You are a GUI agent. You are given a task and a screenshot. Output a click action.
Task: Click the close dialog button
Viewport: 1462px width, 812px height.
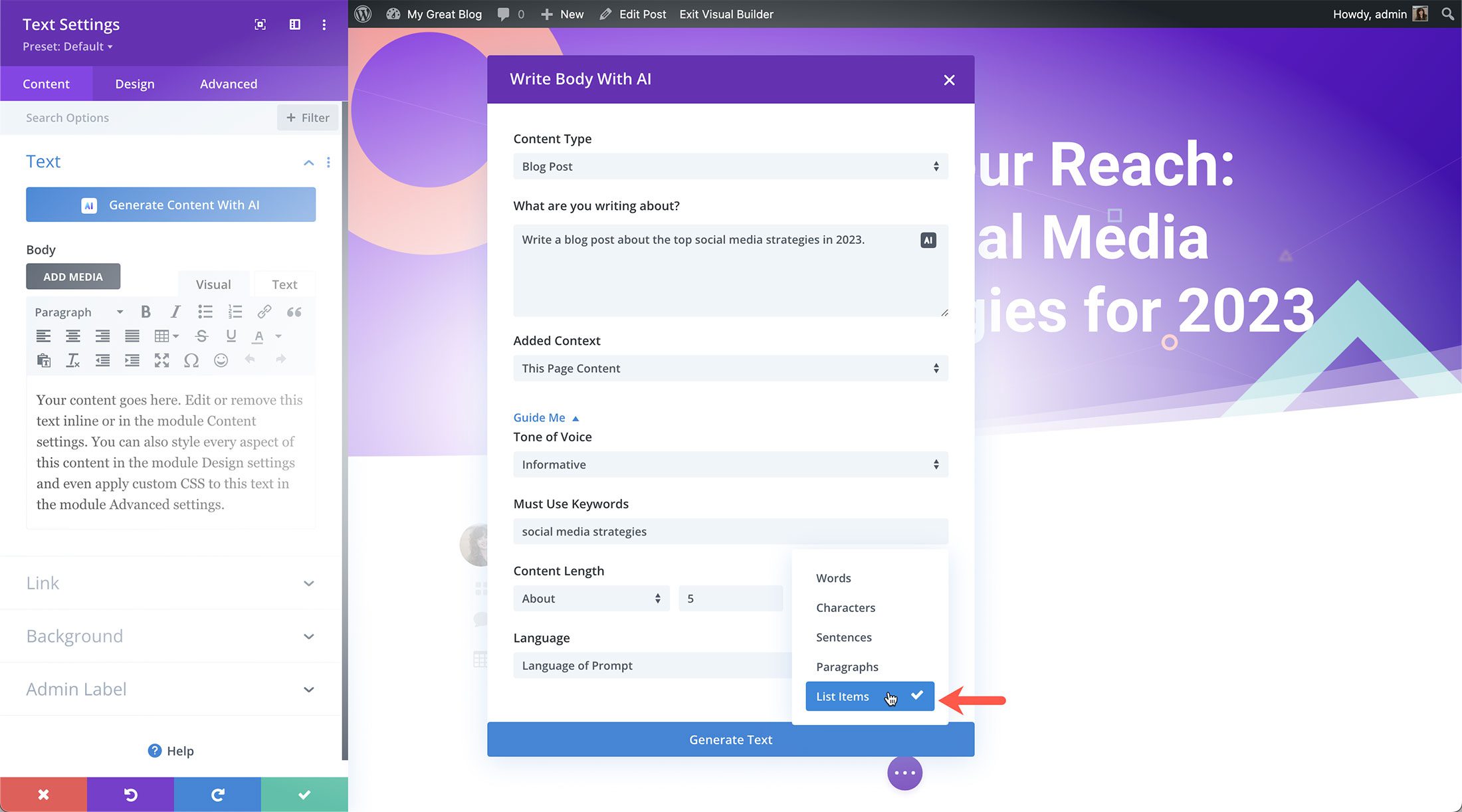[949, 80]
